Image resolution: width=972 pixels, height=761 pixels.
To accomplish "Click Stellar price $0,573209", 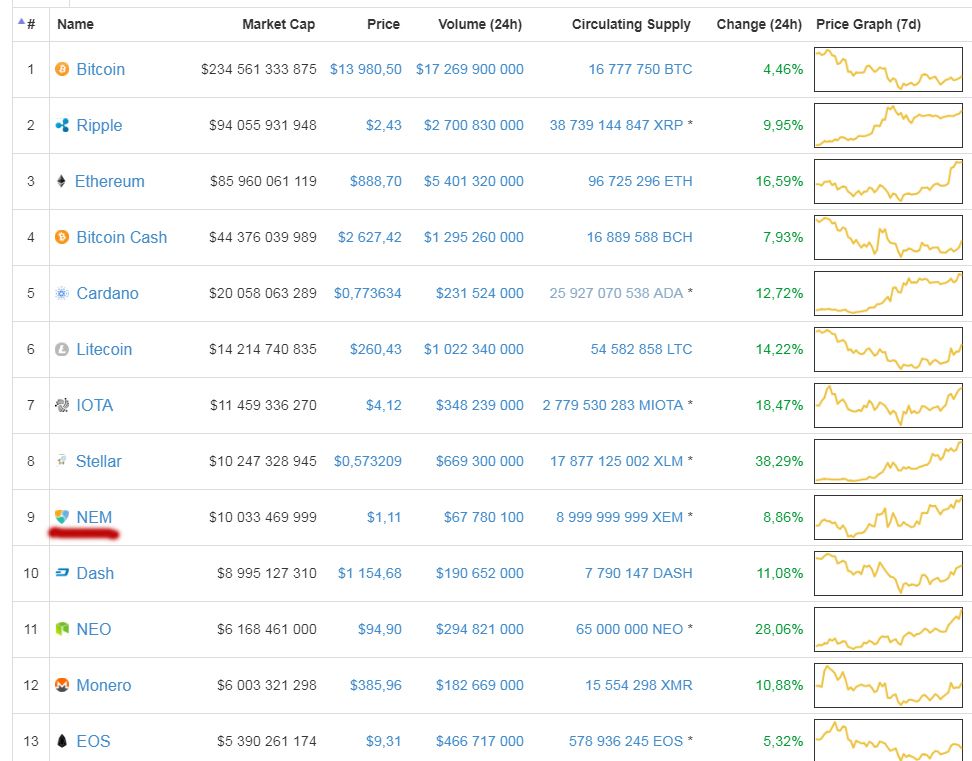I will click(368, 462).
